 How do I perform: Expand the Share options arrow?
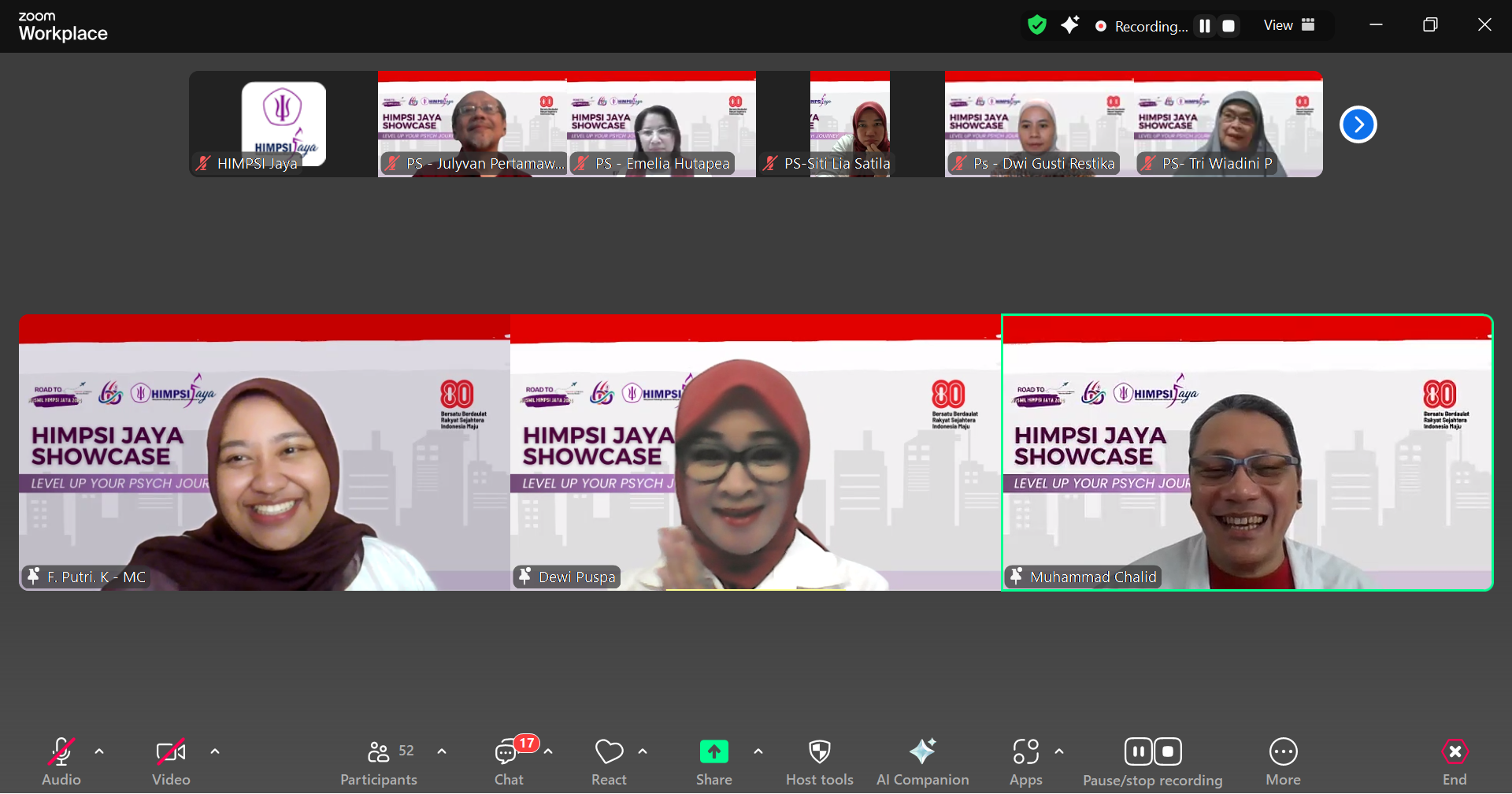(758, 751)
